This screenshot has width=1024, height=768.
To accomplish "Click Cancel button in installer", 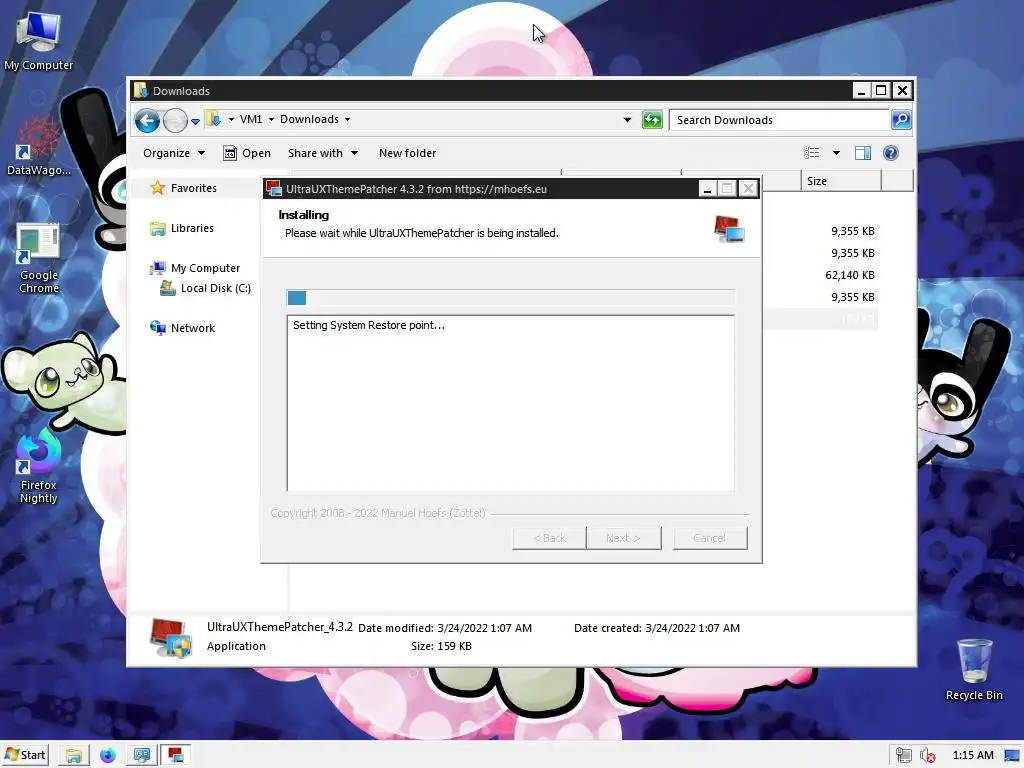I will click(x=710, y=538).
